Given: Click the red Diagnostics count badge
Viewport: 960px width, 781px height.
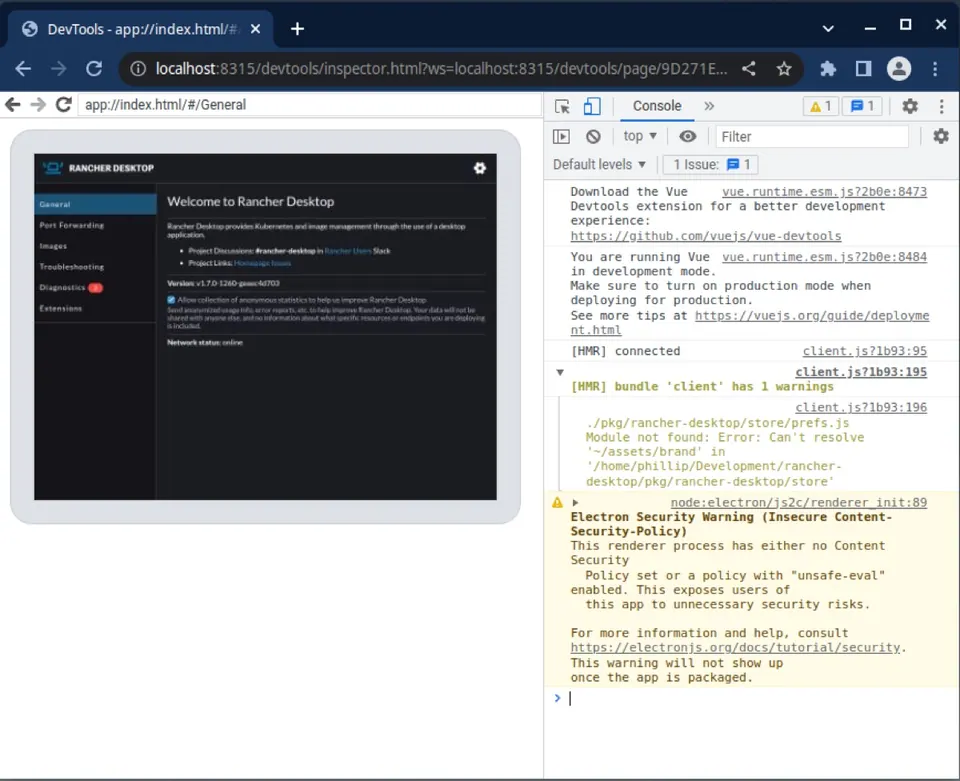Looking at the screenshot, I should 96,288.
